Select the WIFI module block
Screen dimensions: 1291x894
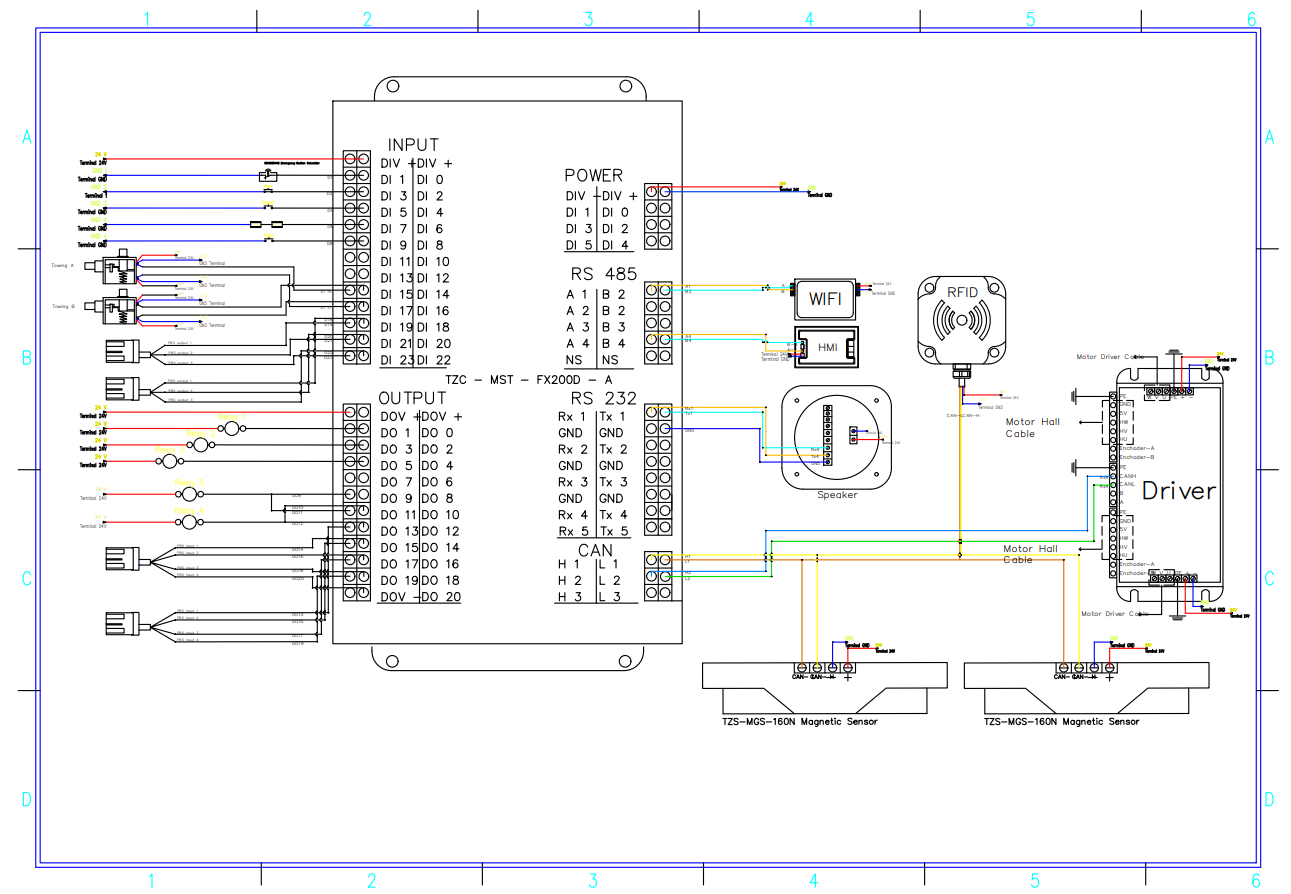click(824, 298)
